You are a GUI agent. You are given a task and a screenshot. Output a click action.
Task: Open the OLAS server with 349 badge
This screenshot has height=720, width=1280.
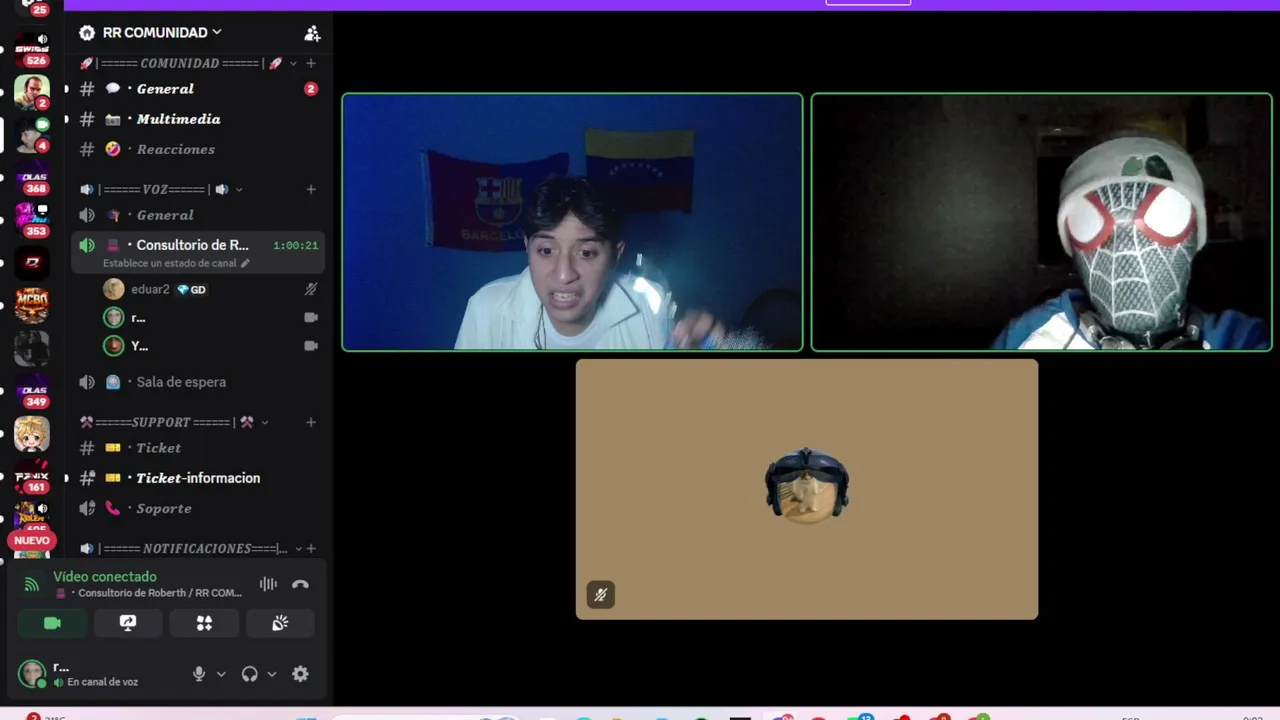click(32, 392)
